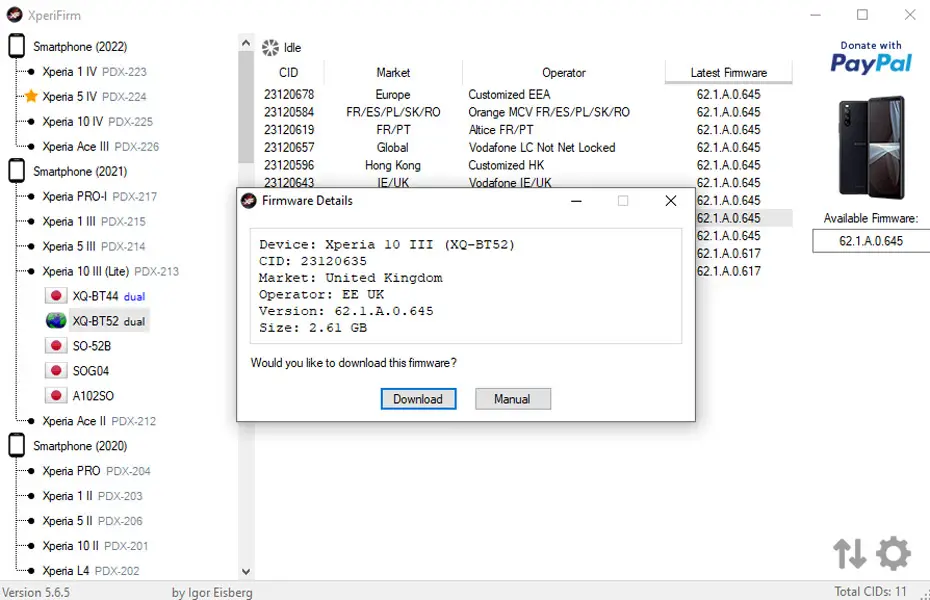Click the Japan flag icon beside SOG04
Image resolution: width=930 pixels, height=600 pixels.
click(56, 371)
